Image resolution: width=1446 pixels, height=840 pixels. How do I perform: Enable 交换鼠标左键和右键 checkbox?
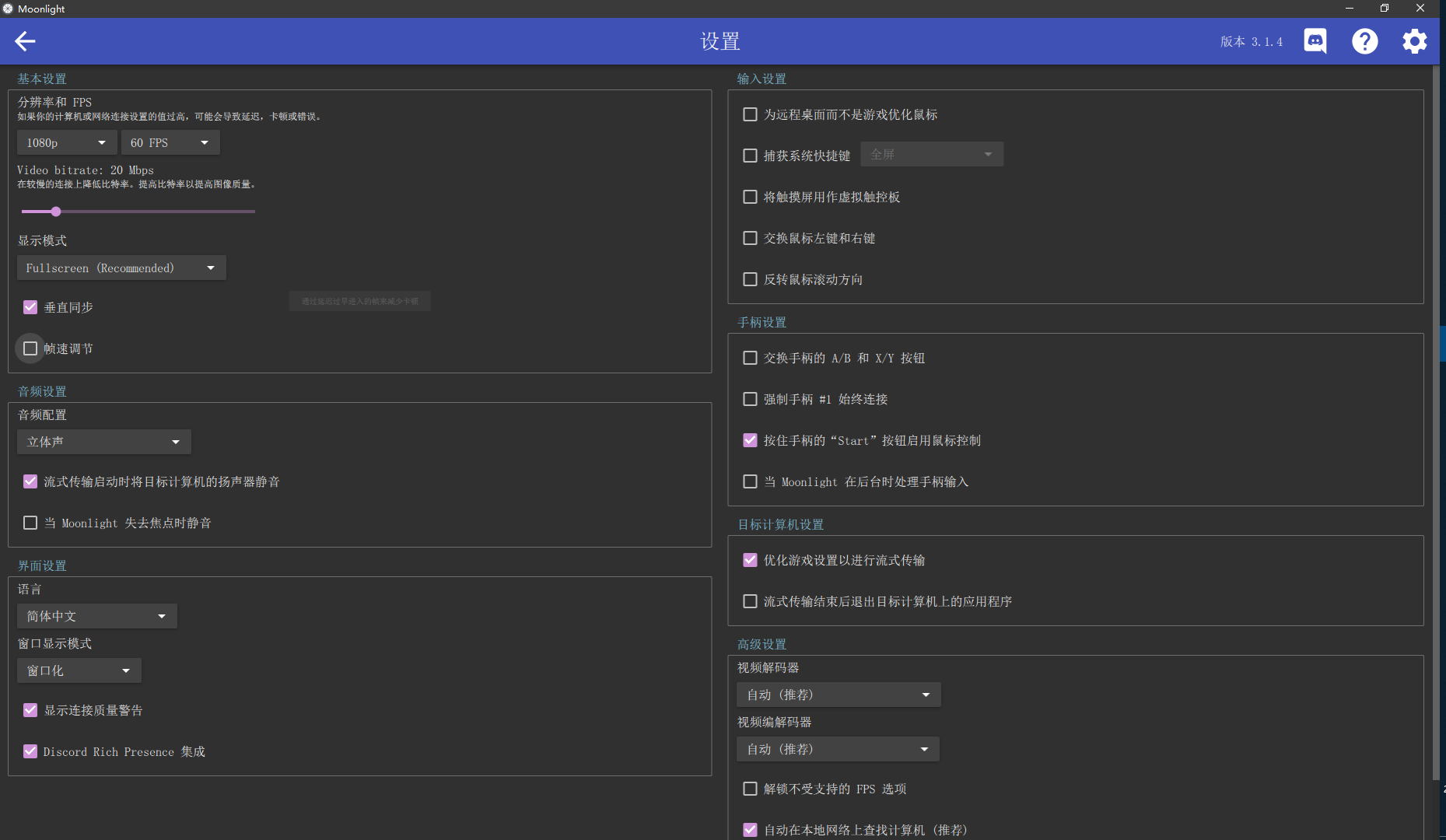pyautogui.click(x=751, y=238)
